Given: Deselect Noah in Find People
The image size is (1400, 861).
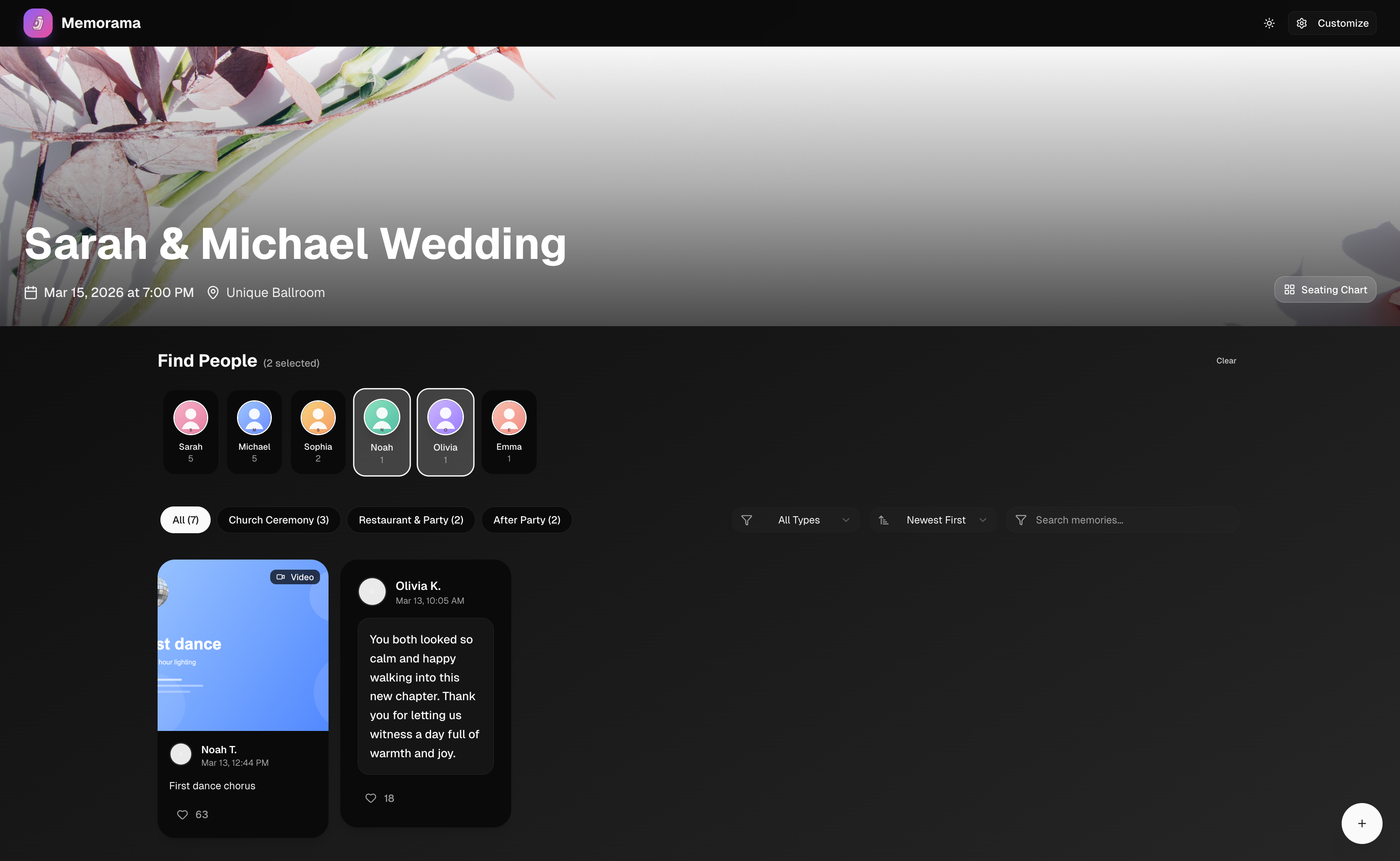Looking at the screenshot, I should click(382, 432).
